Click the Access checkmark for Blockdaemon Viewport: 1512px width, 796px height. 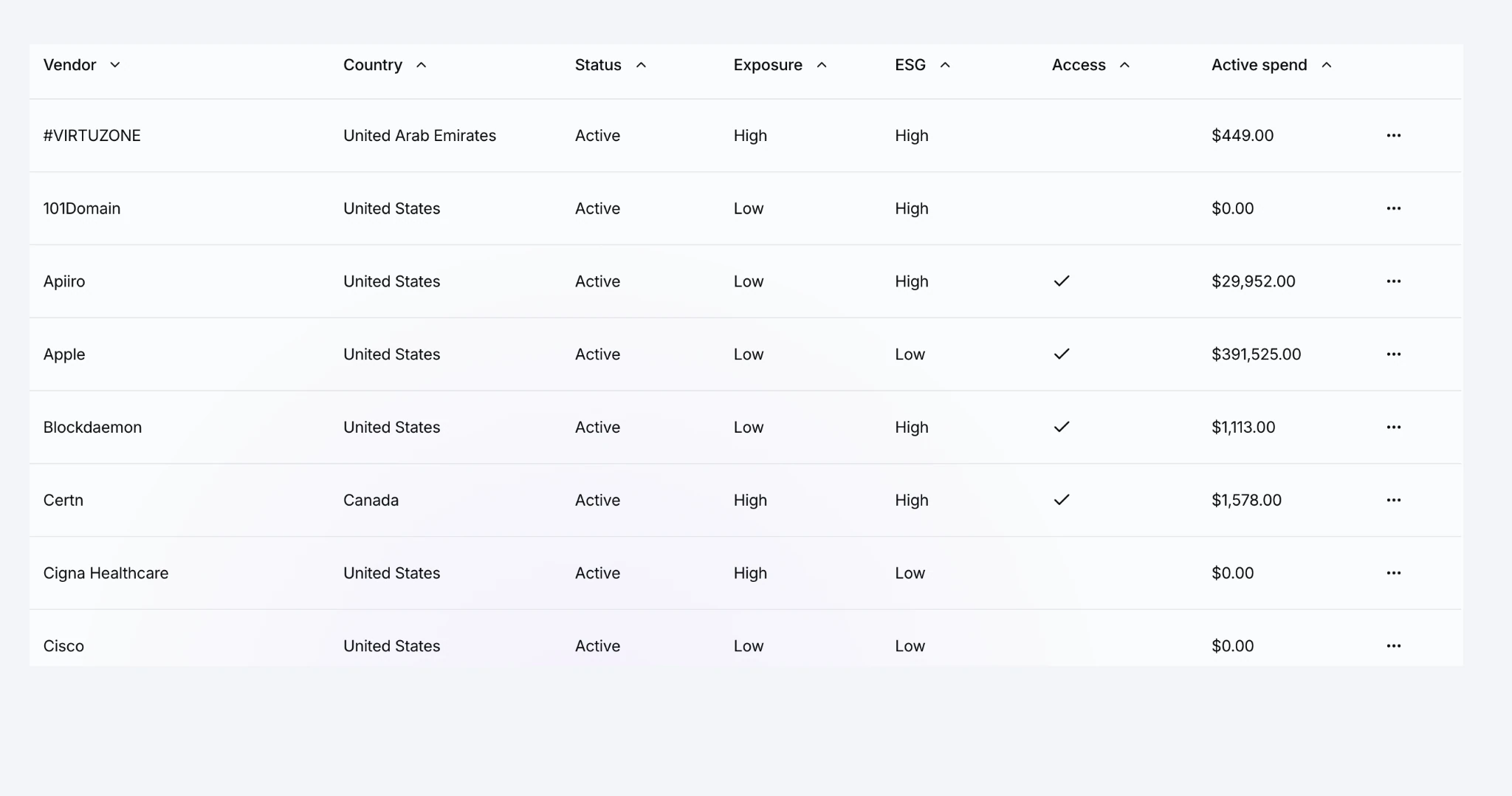point(1062,427)
